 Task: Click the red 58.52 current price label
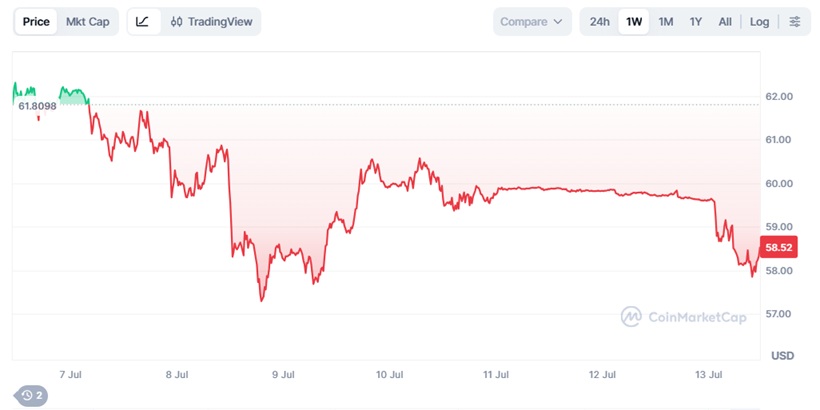[779, 248]
